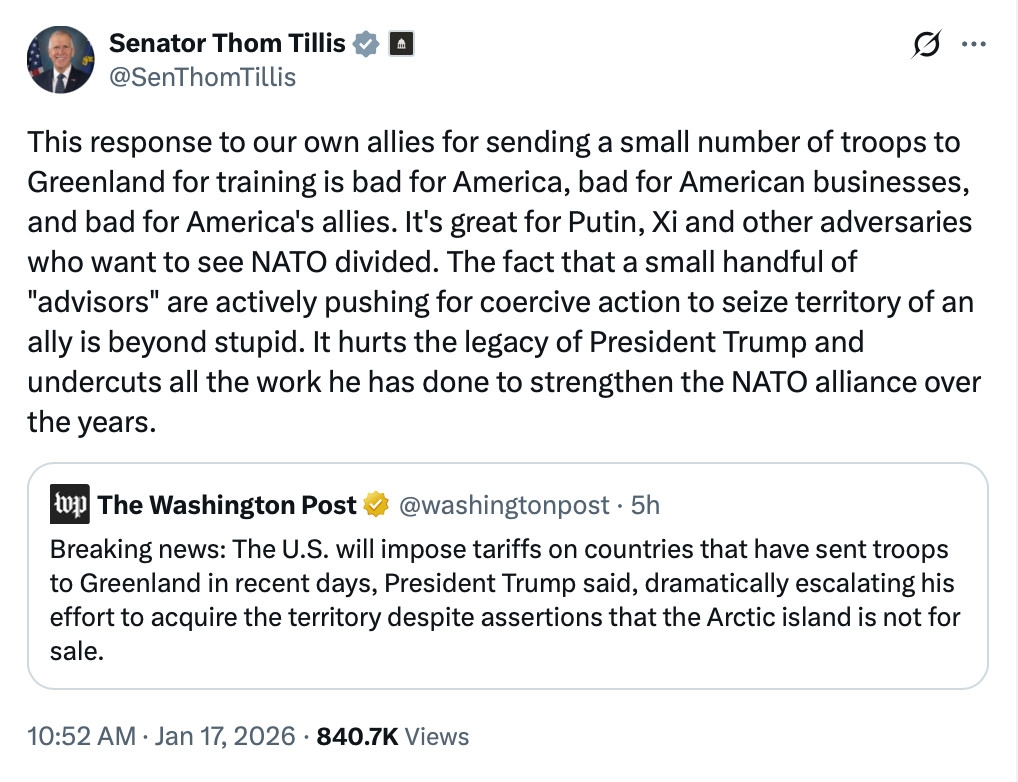1018x782 pixels.
Task: Open the @SenThomTillis handle link
Action: tap(202, 77)
